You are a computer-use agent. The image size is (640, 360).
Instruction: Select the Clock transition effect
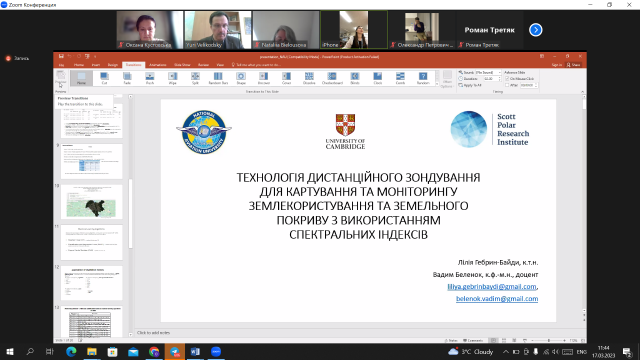click(x=378, y=78)
